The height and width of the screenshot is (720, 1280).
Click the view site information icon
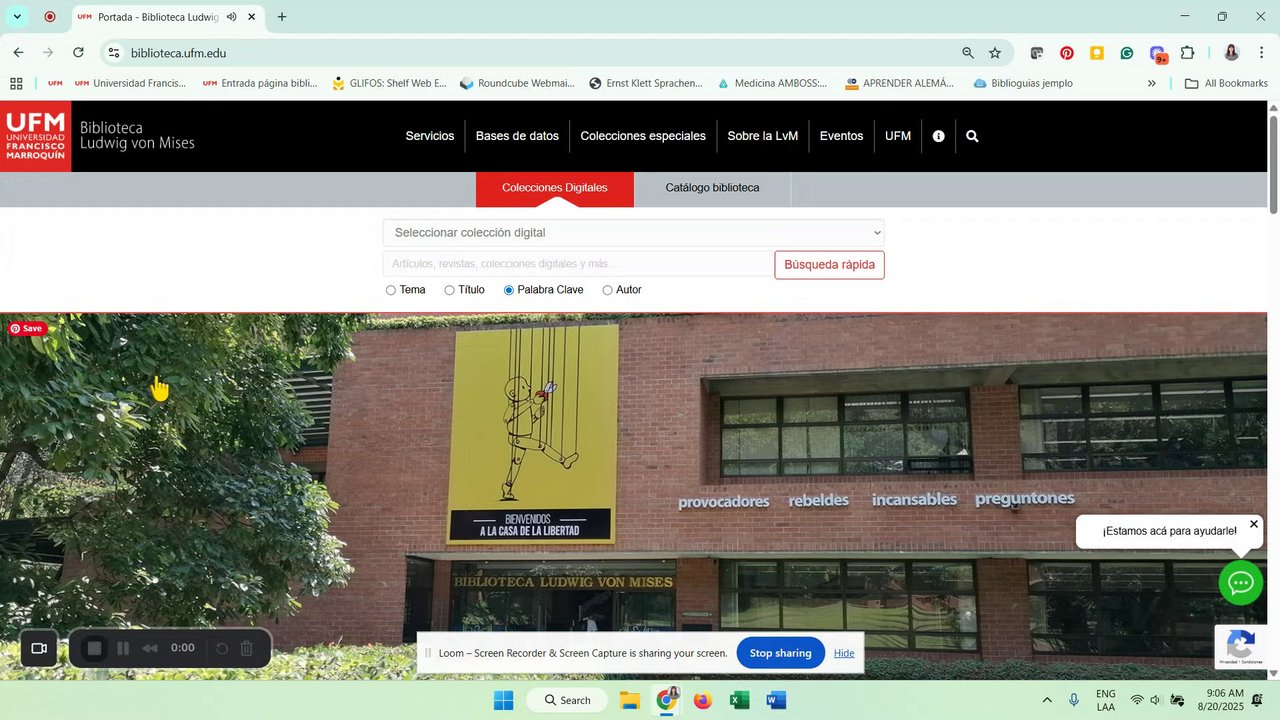coord(114,53)
